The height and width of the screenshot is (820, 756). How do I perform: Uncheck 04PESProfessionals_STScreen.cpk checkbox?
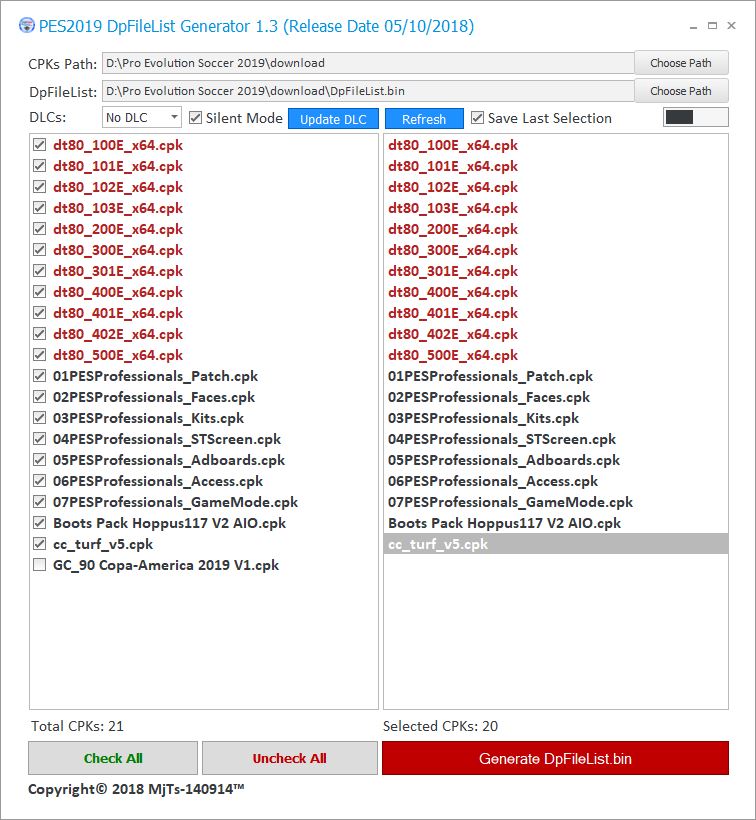pyautogui.click(x=39, y=438)
